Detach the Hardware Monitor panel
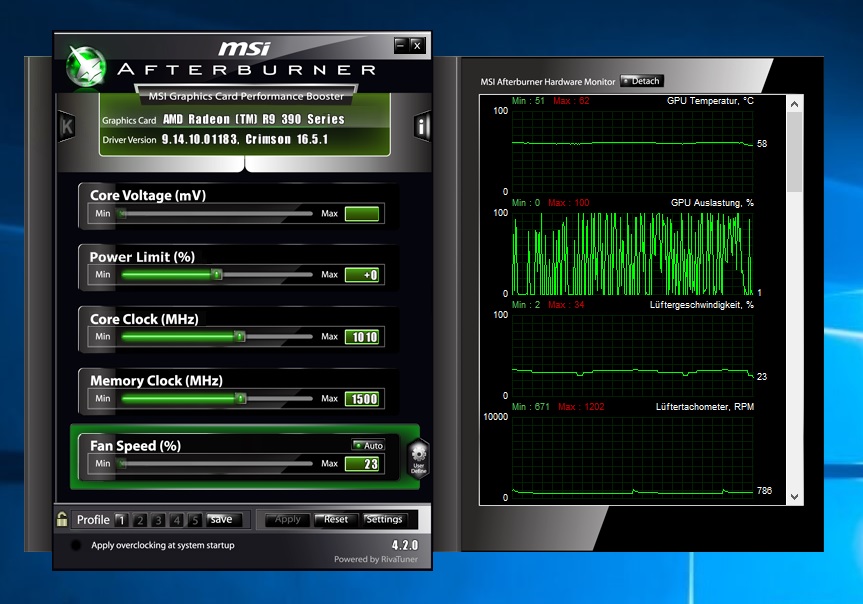The height and width of the screenshot is (604, 863). [642, 81]
